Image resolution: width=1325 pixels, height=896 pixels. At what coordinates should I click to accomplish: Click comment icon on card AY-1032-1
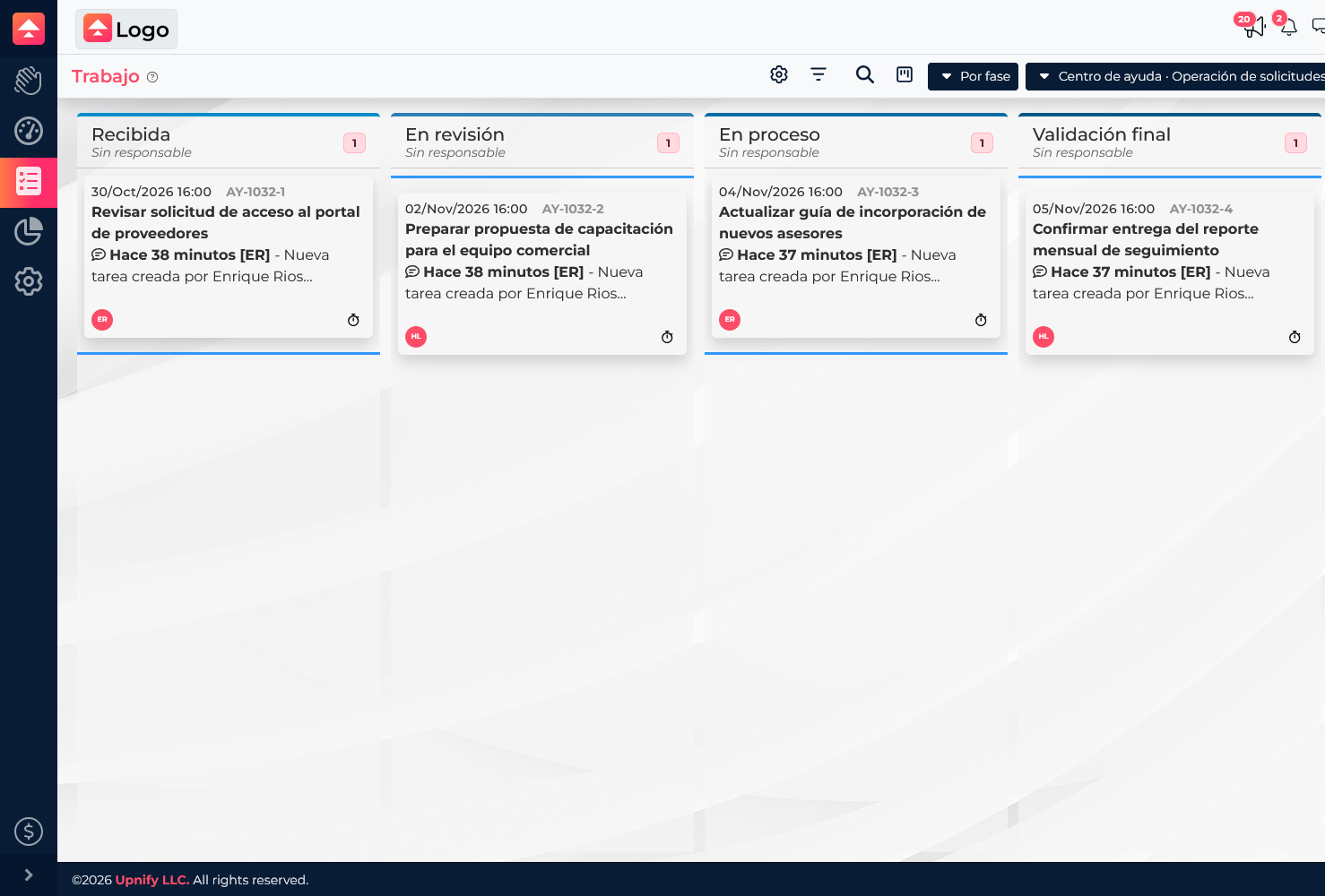pos(99,254)
